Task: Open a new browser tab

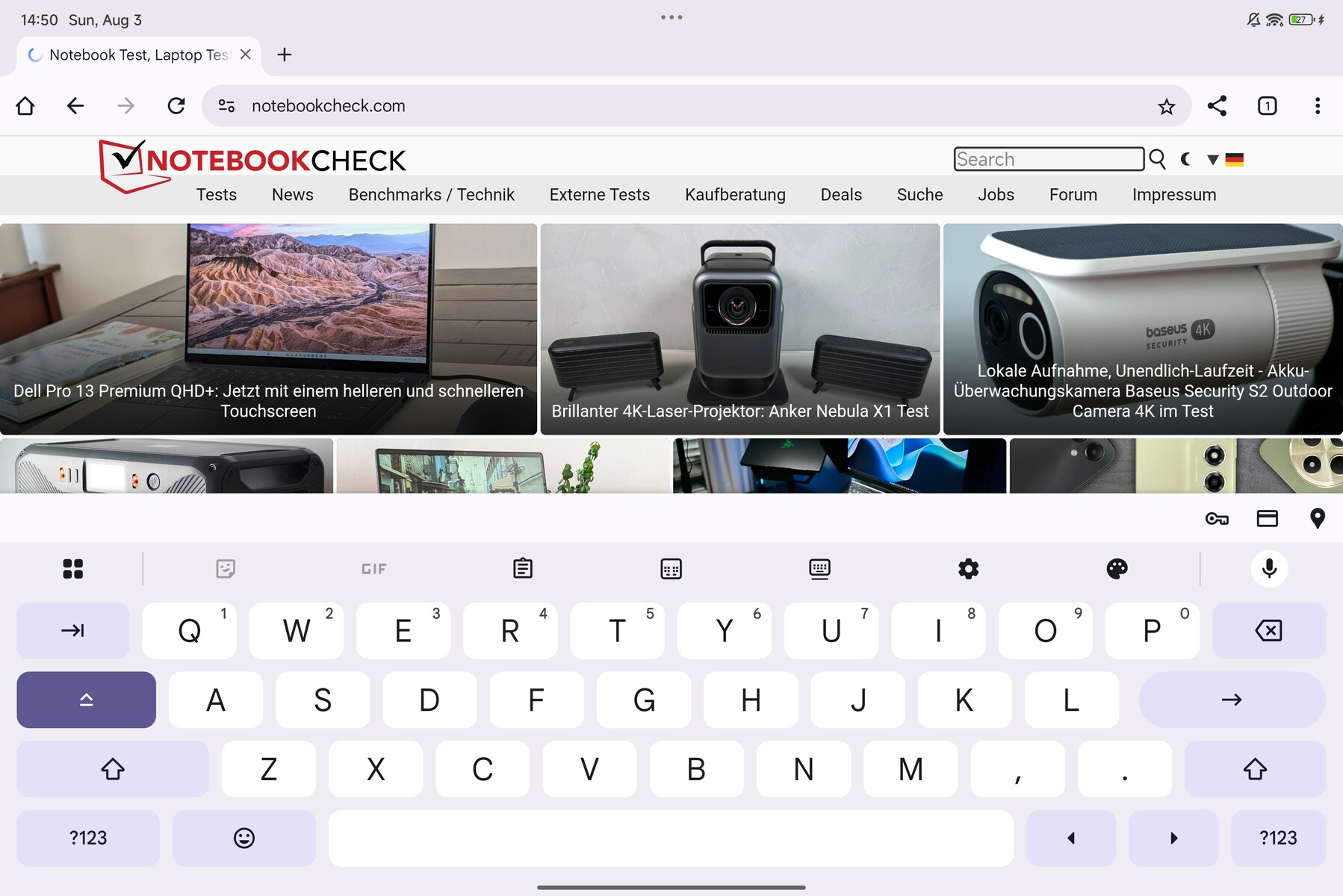Action: (x=285, y=55)
